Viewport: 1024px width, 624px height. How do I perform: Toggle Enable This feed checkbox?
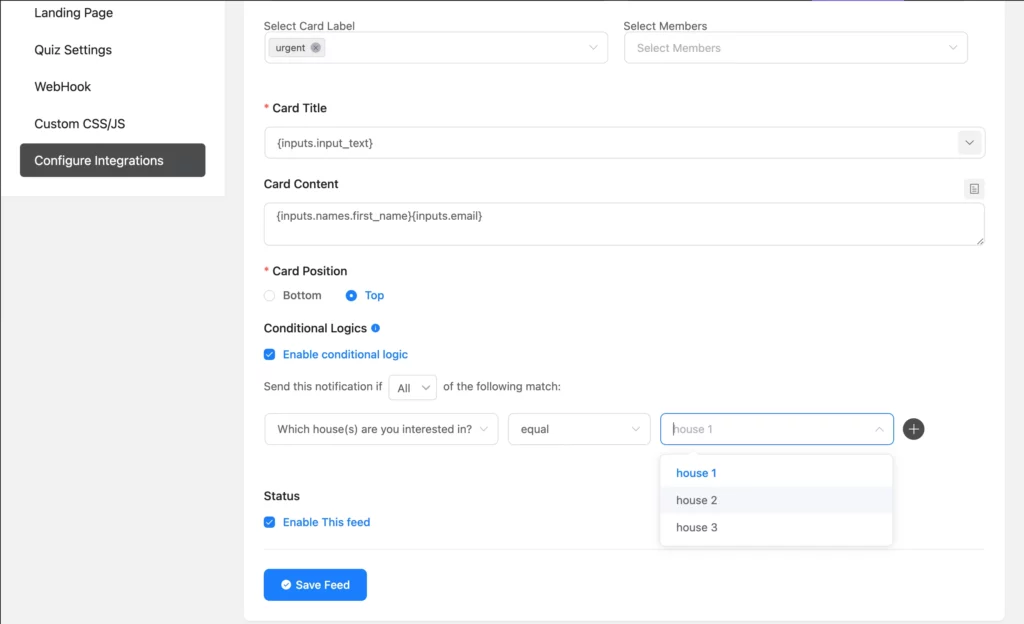point(269,522)
